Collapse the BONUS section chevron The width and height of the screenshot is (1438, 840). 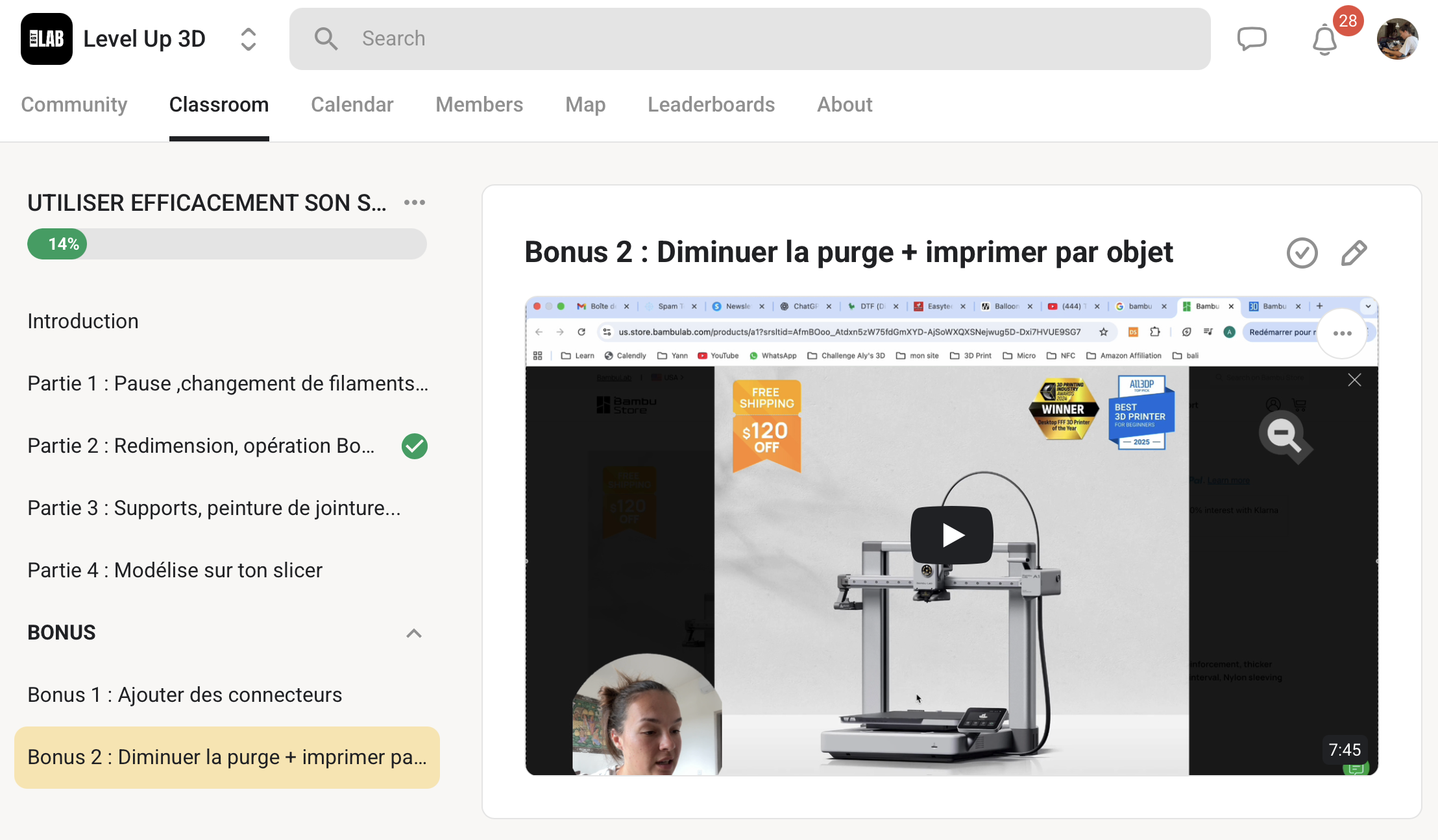point(414,633)
